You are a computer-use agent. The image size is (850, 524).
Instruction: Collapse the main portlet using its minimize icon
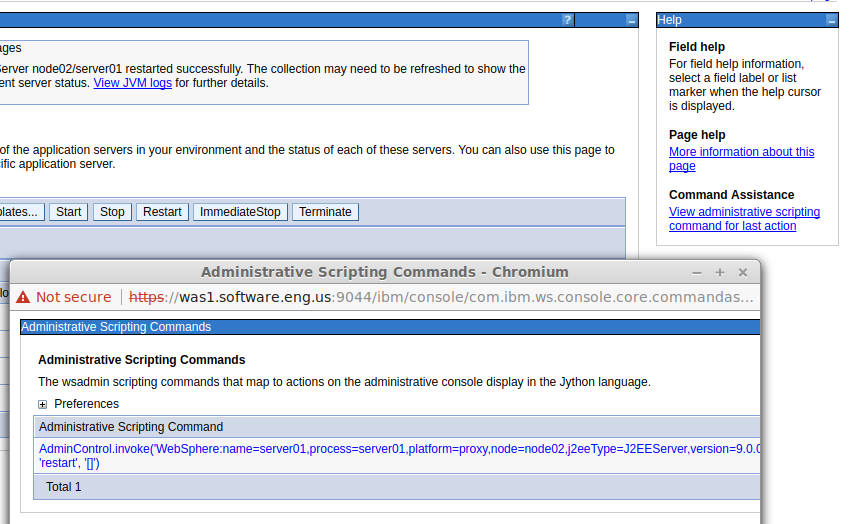click(x=631, y=21)
